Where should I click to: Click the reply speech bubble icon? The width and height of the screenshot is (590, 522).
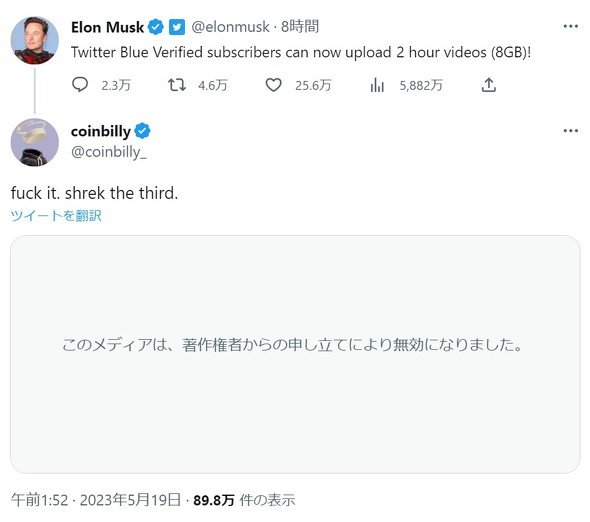80,85
